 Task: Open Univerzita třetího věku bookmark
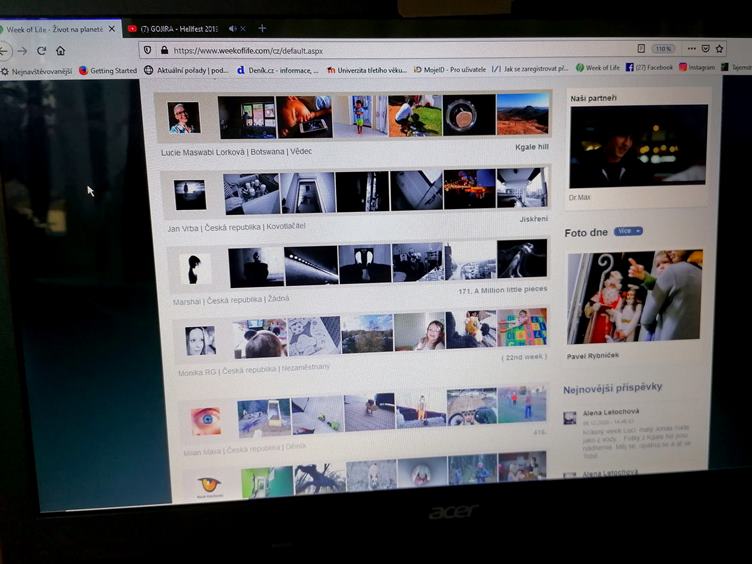point(366,70)
